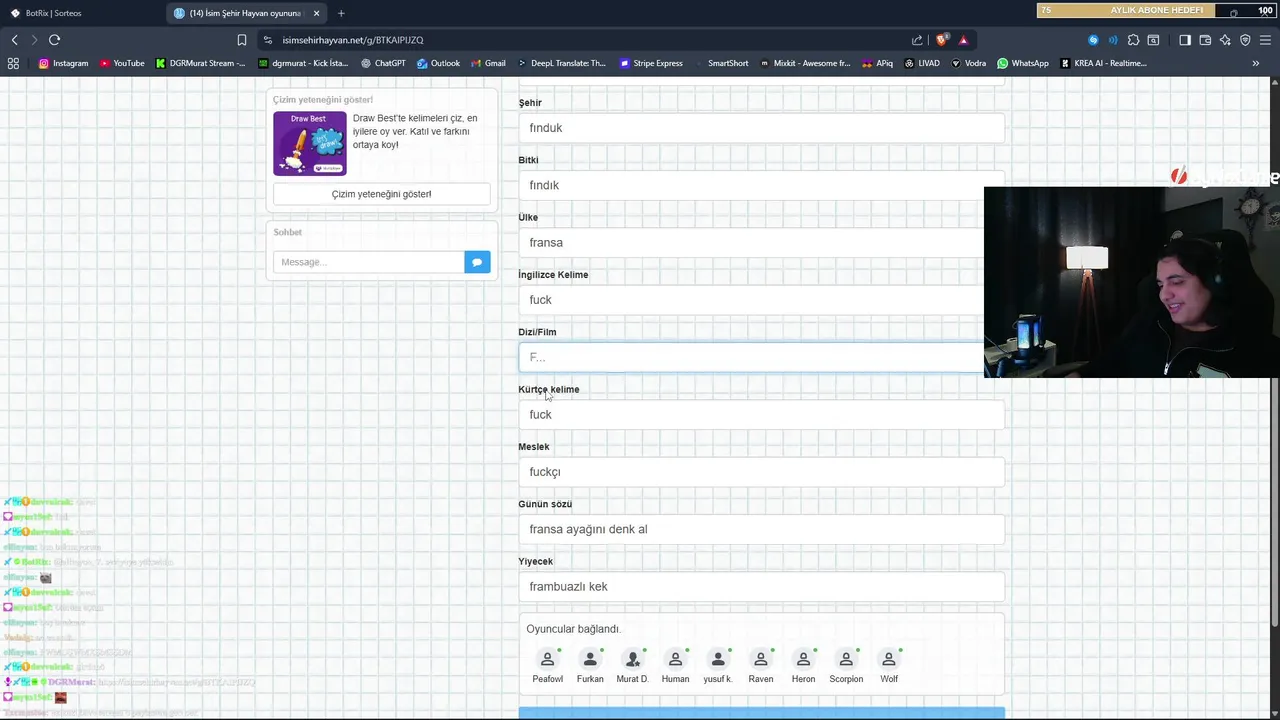
Task: Reload the page with the refresh icon
Action: coord(54,40)
